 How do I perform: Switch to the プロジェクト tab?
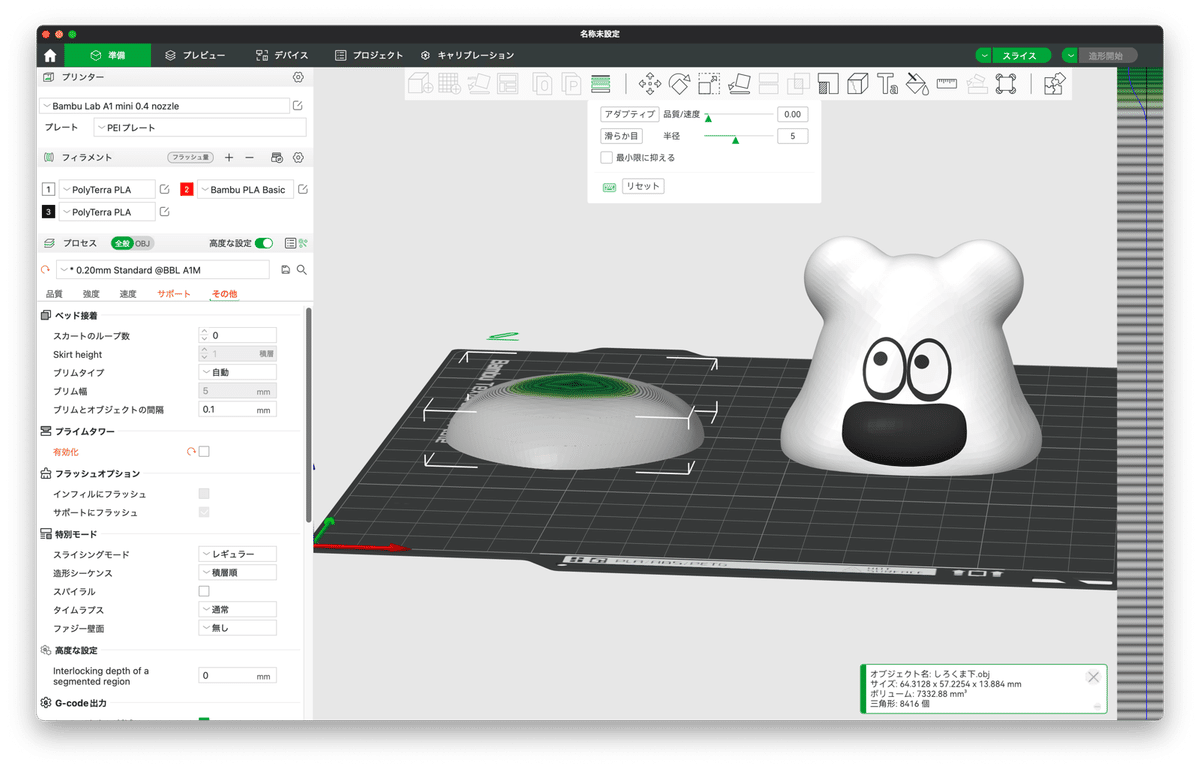point(369,55)
